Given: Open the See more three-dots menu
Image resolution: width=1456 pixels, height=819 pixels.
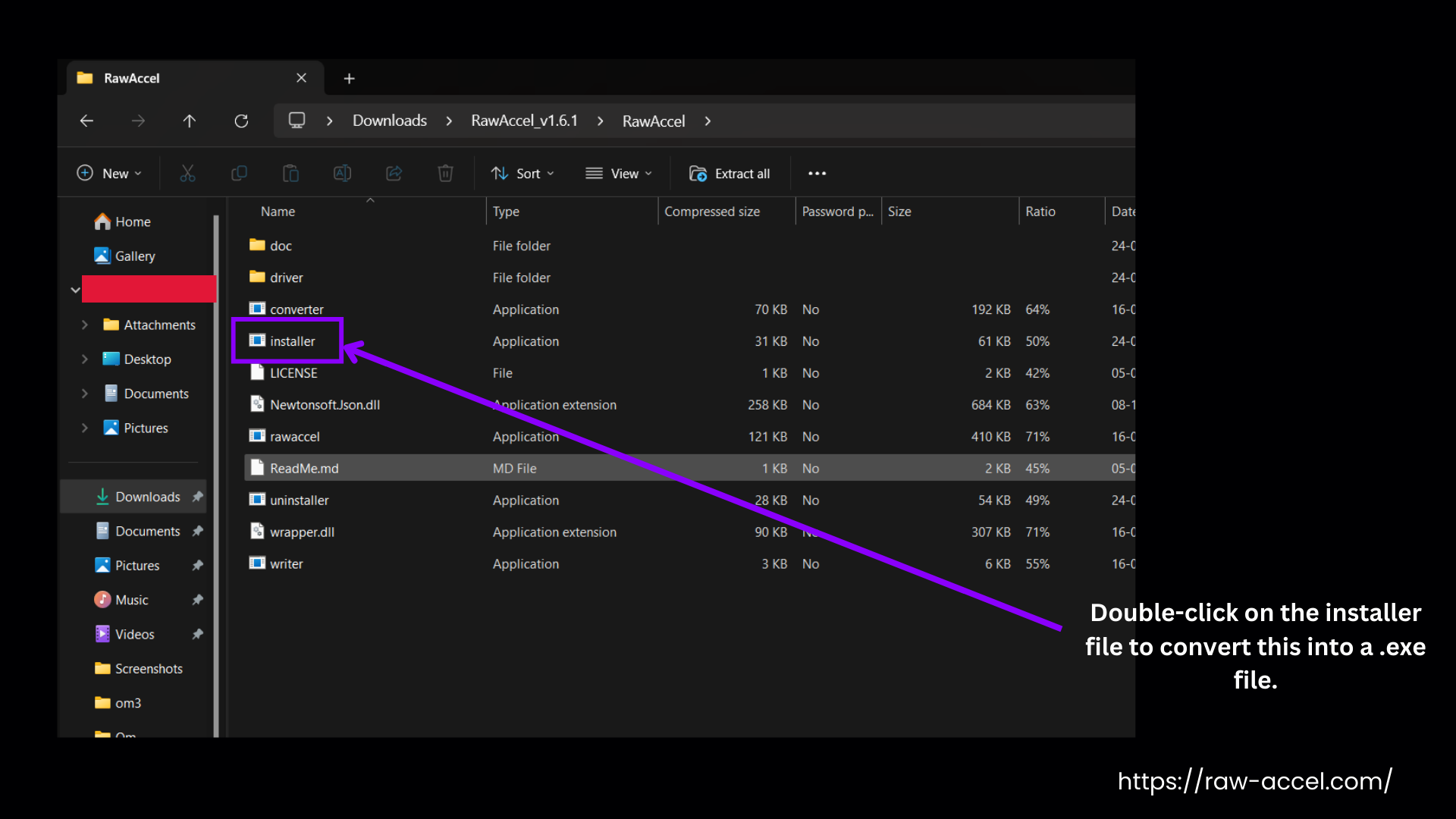Looking at the screenshot, I should (x=817, y=174).
